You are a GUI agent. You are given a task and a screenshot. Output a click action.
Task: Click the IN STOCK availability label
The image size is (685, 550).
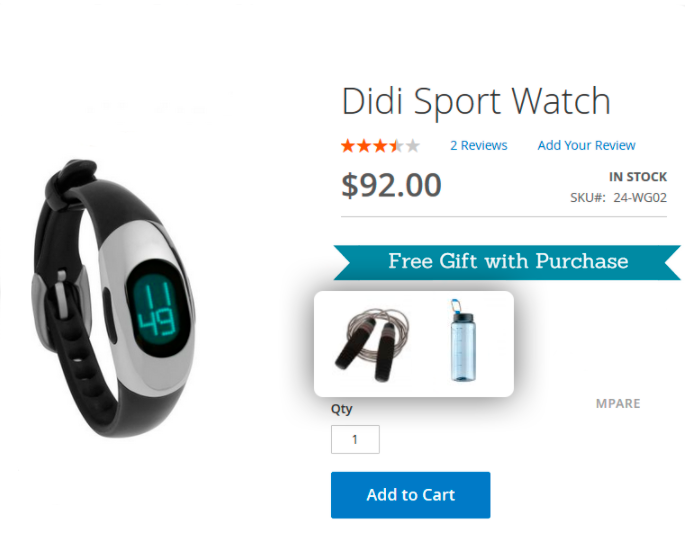tap(638, 177)
